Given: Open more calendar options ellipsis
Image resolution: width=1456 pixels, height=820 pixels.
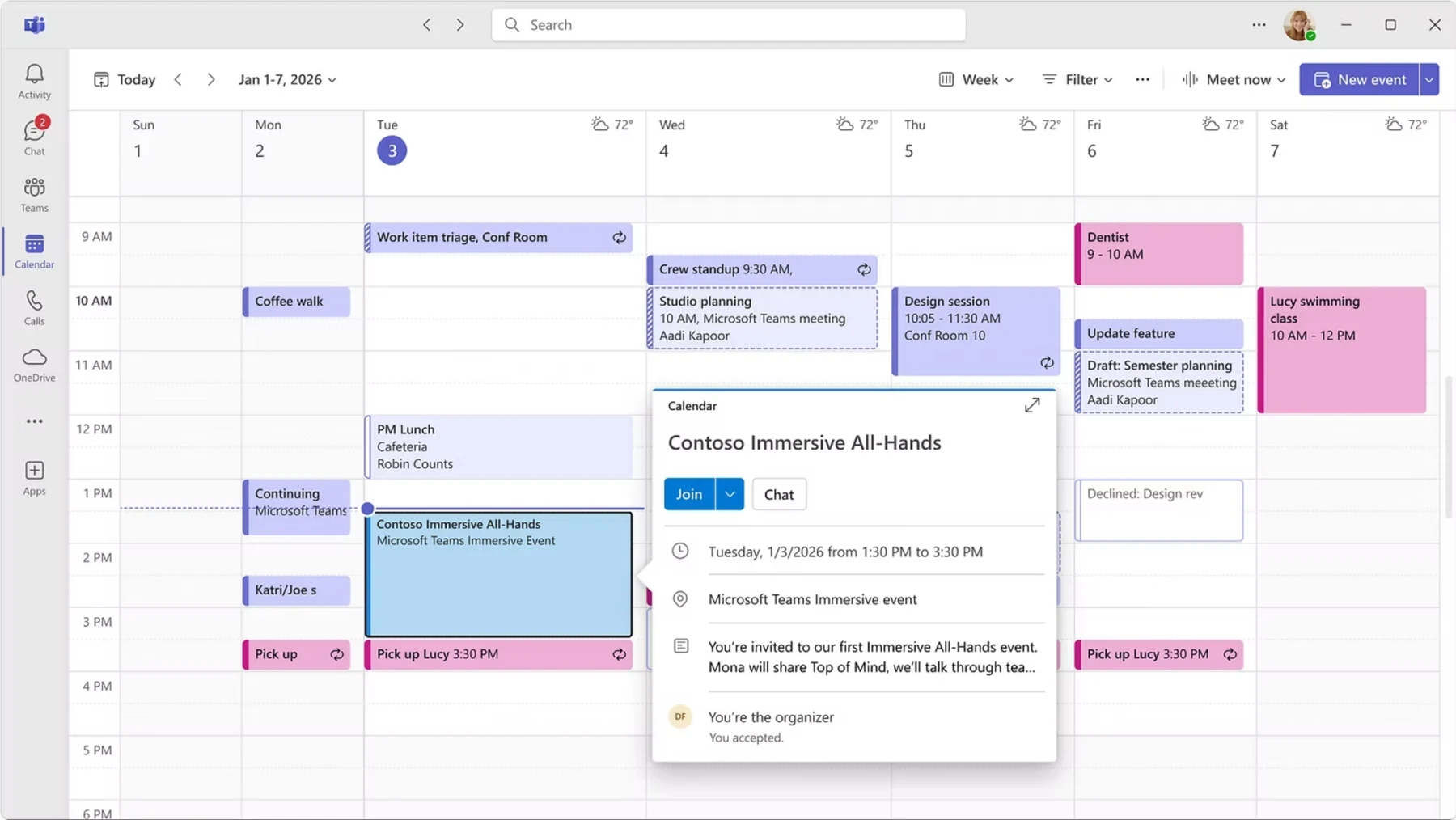Looking at the screenshot, I should (x=1142, y=79).
